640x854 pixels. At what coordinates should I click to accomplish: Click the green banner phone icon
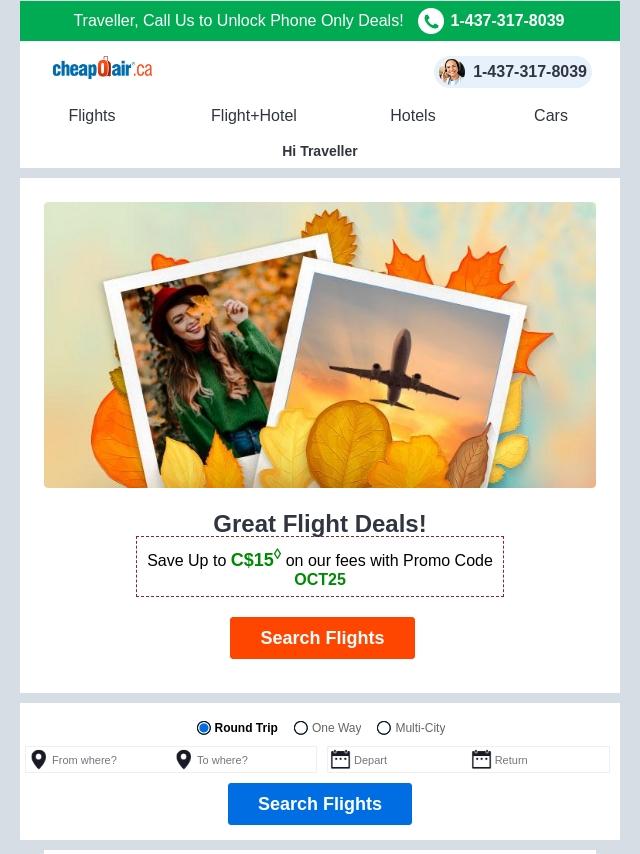click(431, 21)
